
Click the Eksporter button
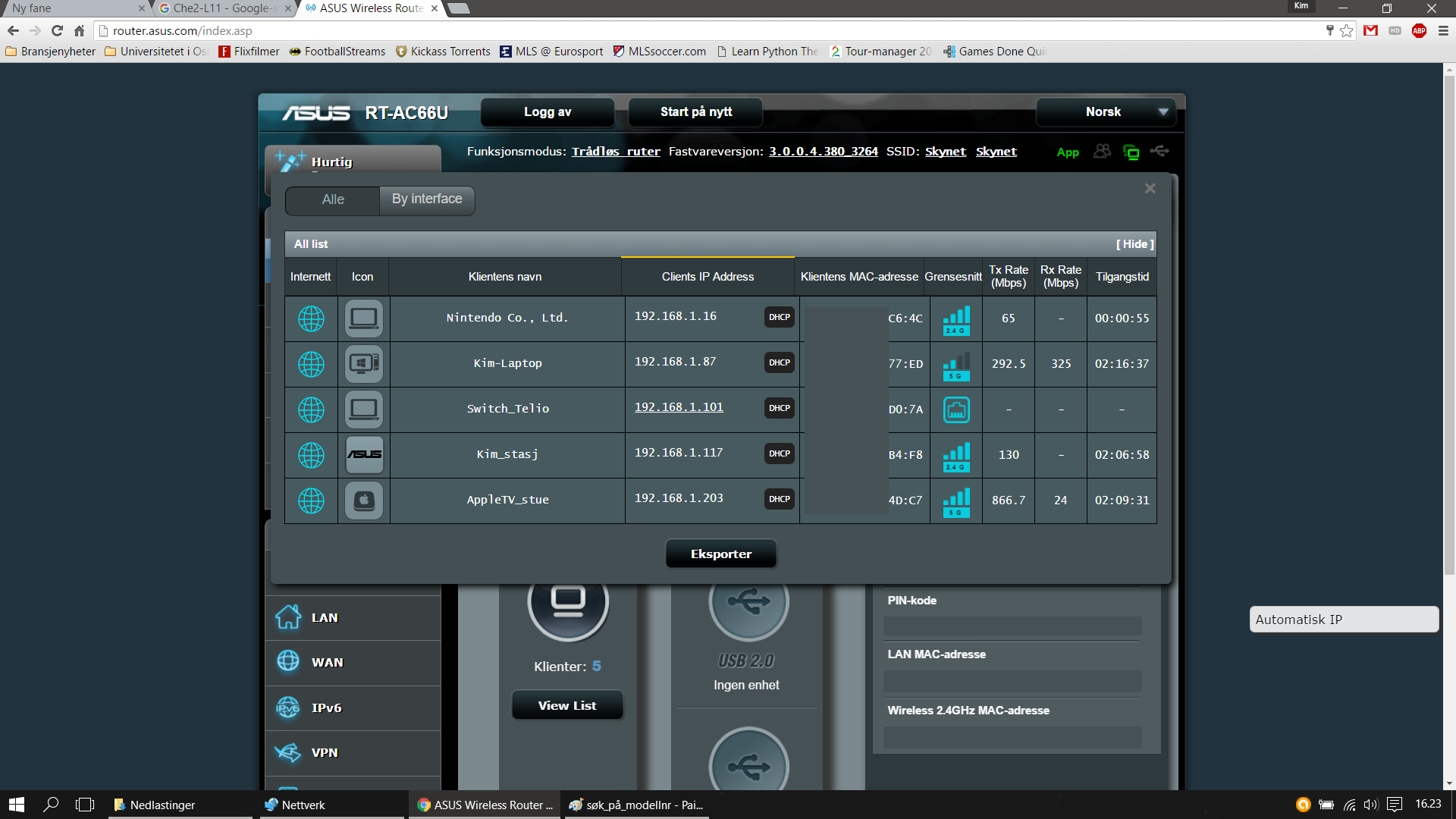click(x=721, y=554)
